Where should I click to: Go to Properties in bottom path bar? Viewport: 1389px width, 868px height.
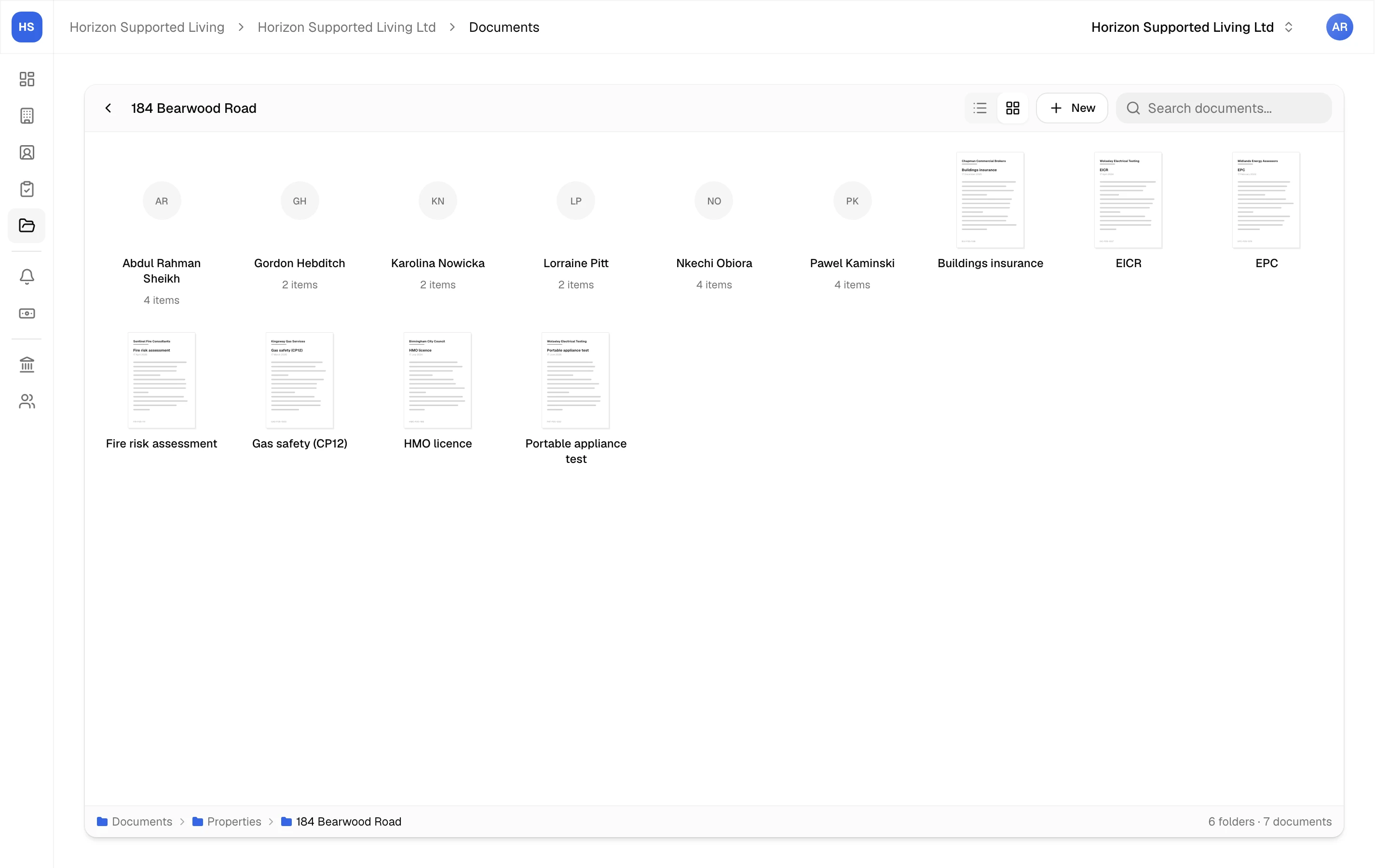[x=227, y=822]
